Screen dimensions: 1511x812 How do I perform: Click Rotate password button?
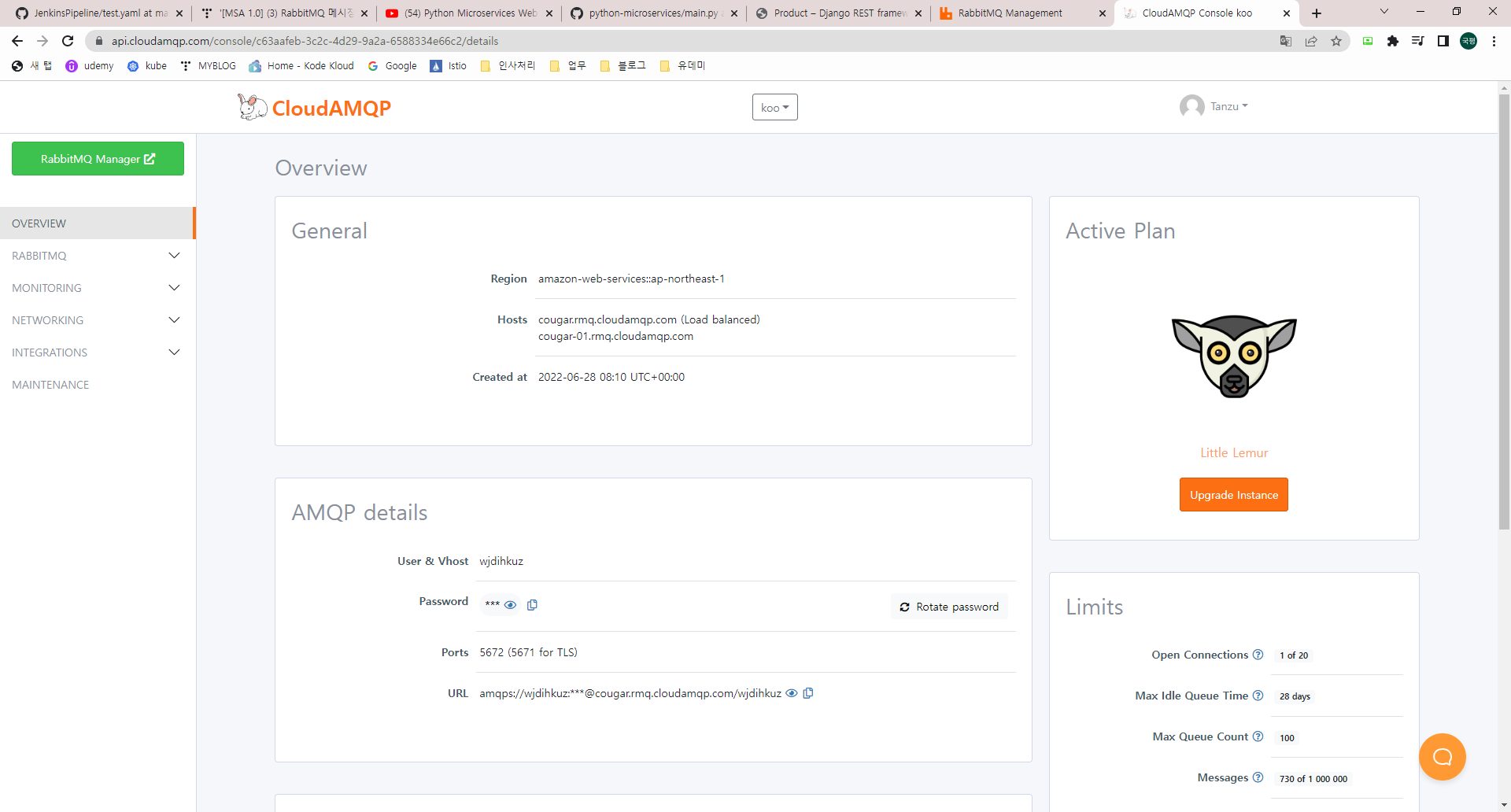(x=949, y=607)
